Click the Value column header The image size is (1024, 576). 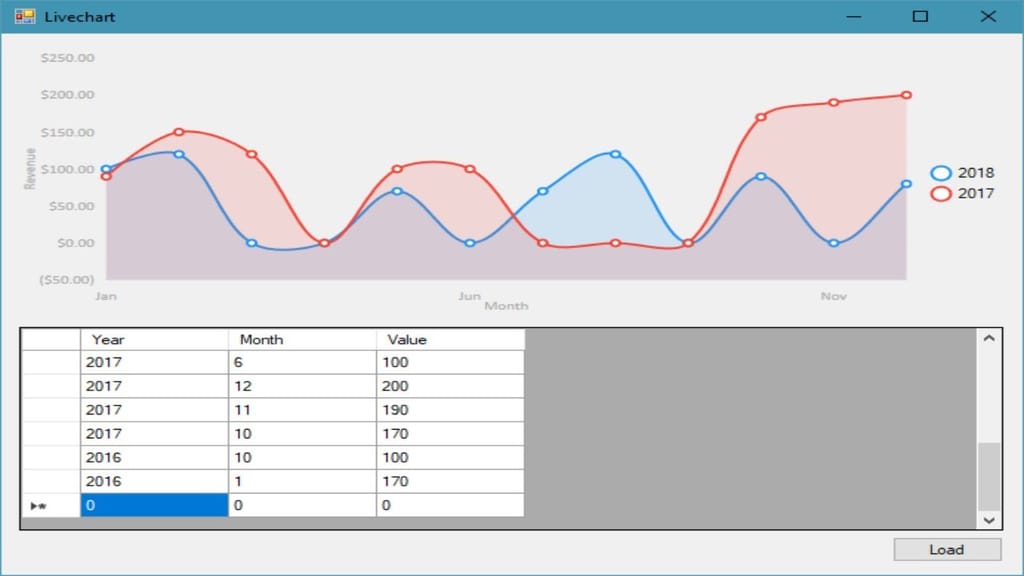(450, 339)
